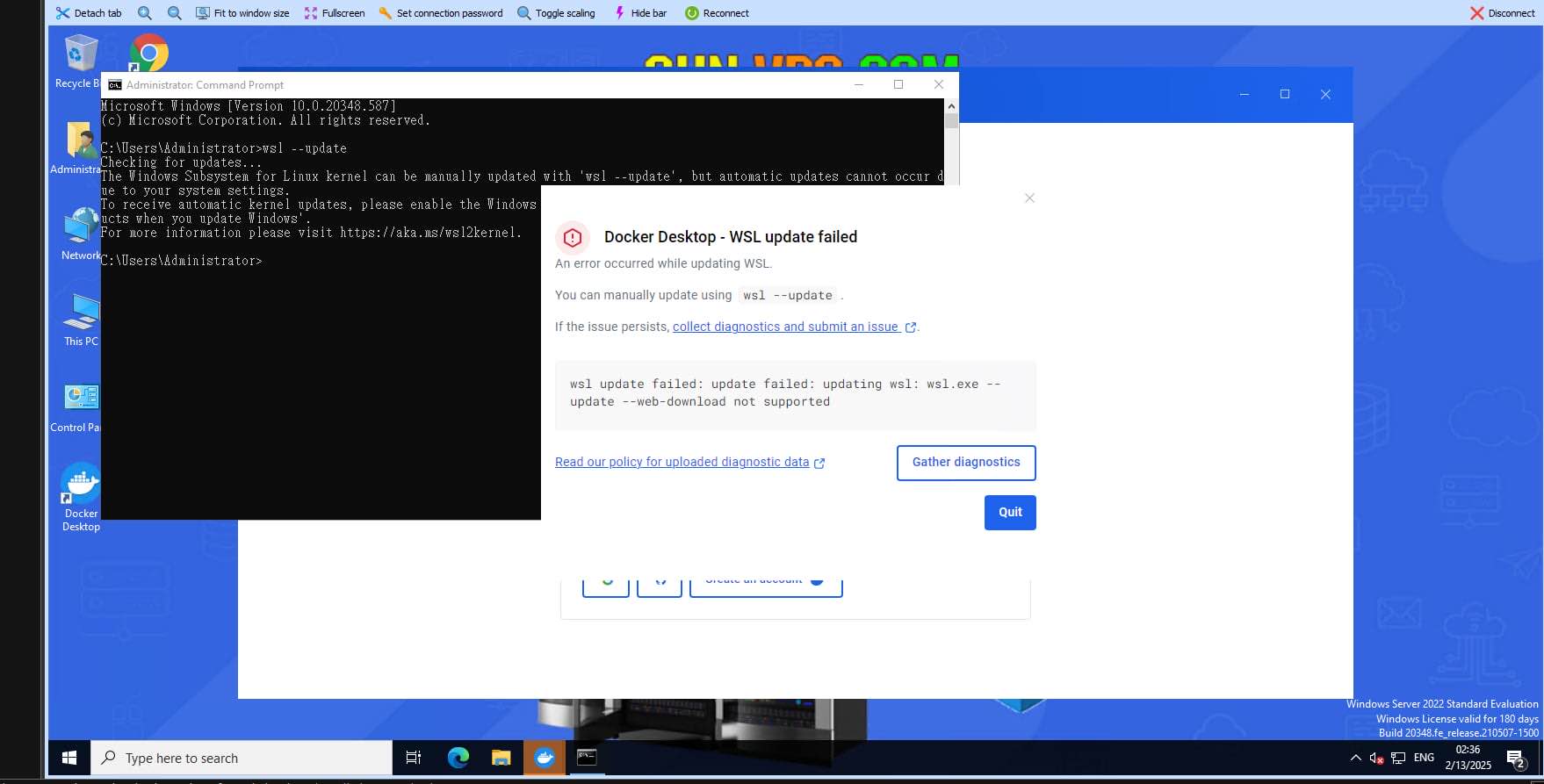This screenshot has width=1544, height=784.
Task: Close the WSL update failed dialog
Action: pyautogui.click(x=1029, y=198)
